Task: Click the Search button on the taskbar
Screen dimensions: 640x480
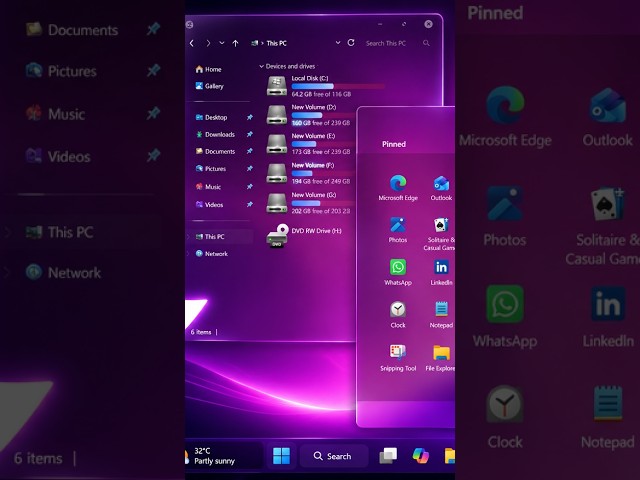Action: [x=333, y=456]
